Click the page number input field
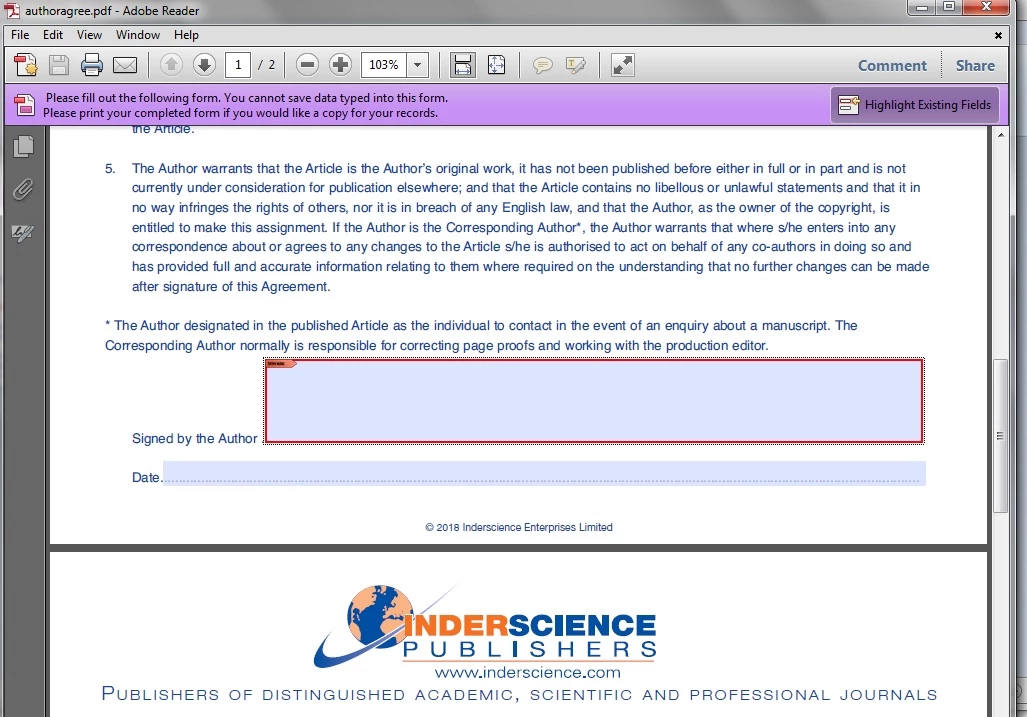Image resolution: width=1027 pixels, height=717 pixels. (x=238, y=65)
